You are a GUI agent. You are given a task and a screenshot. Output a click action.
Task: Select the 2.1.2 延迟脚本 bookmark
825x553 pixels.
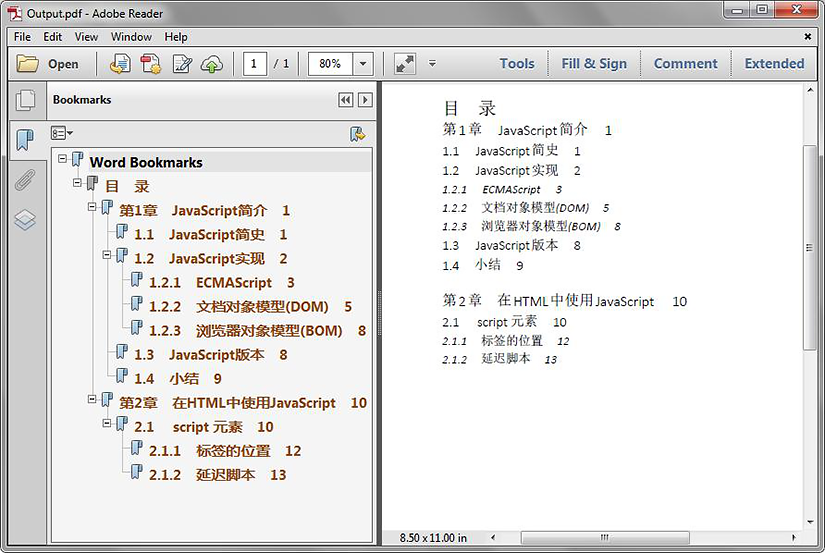(x=217, y=475)
